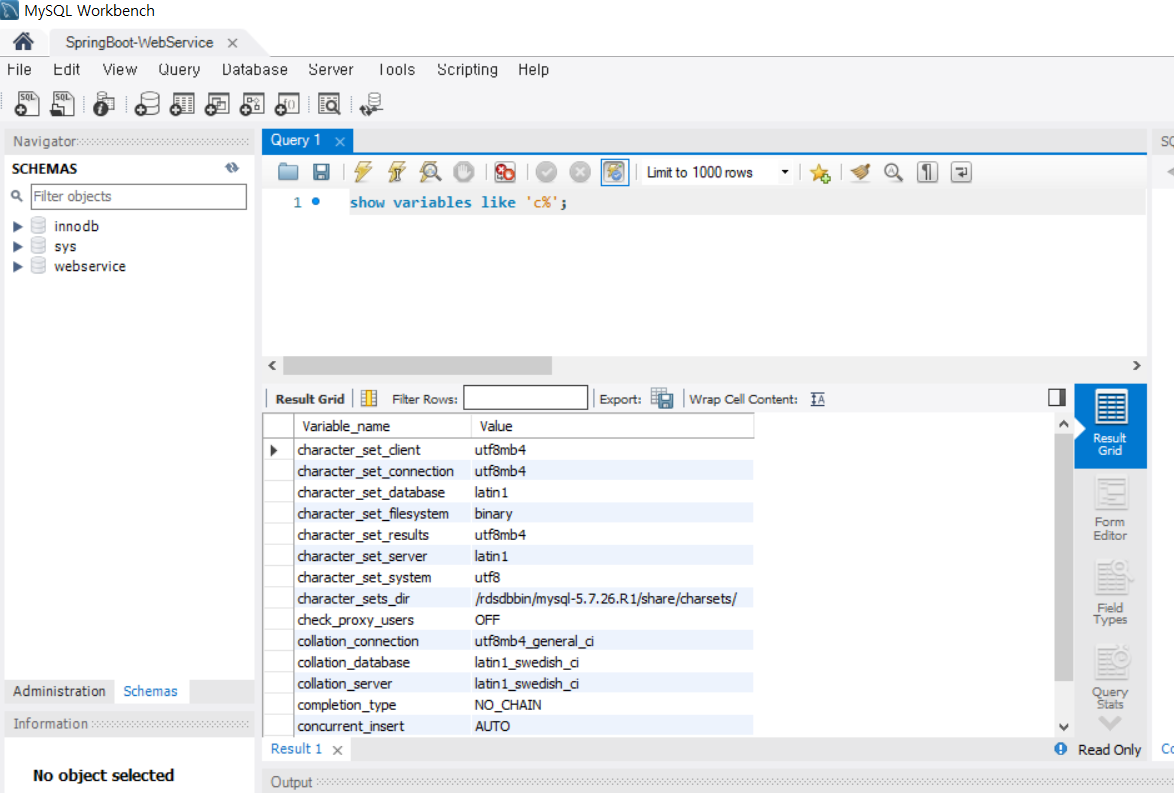1174x793 pixels.
Task: Search table data icon
Action: 329,103
